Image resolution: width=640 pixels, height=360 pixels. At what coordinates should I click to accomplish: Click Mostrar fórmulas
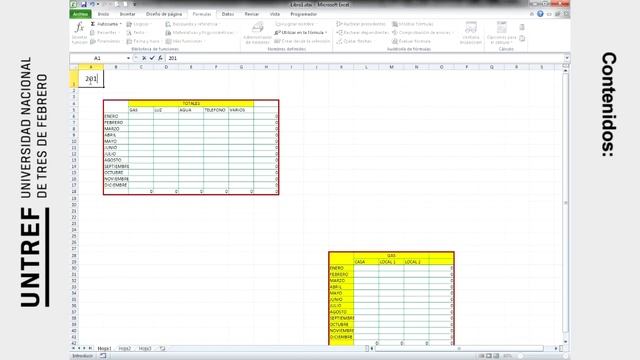click(x=413, y=24)
